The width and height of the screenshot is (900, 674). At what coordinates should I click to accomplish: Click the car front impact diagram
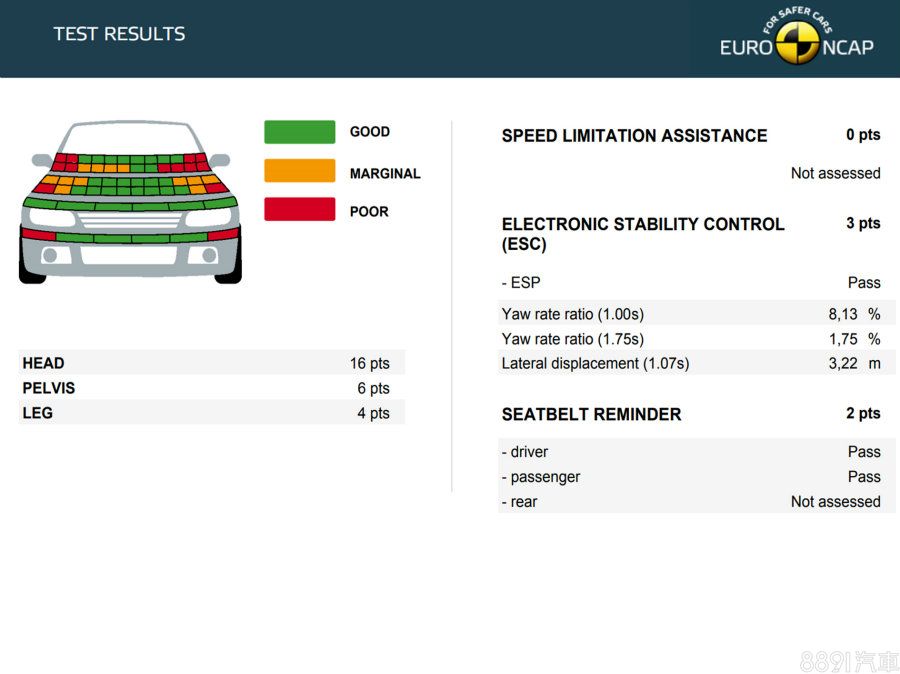(130, 202)
